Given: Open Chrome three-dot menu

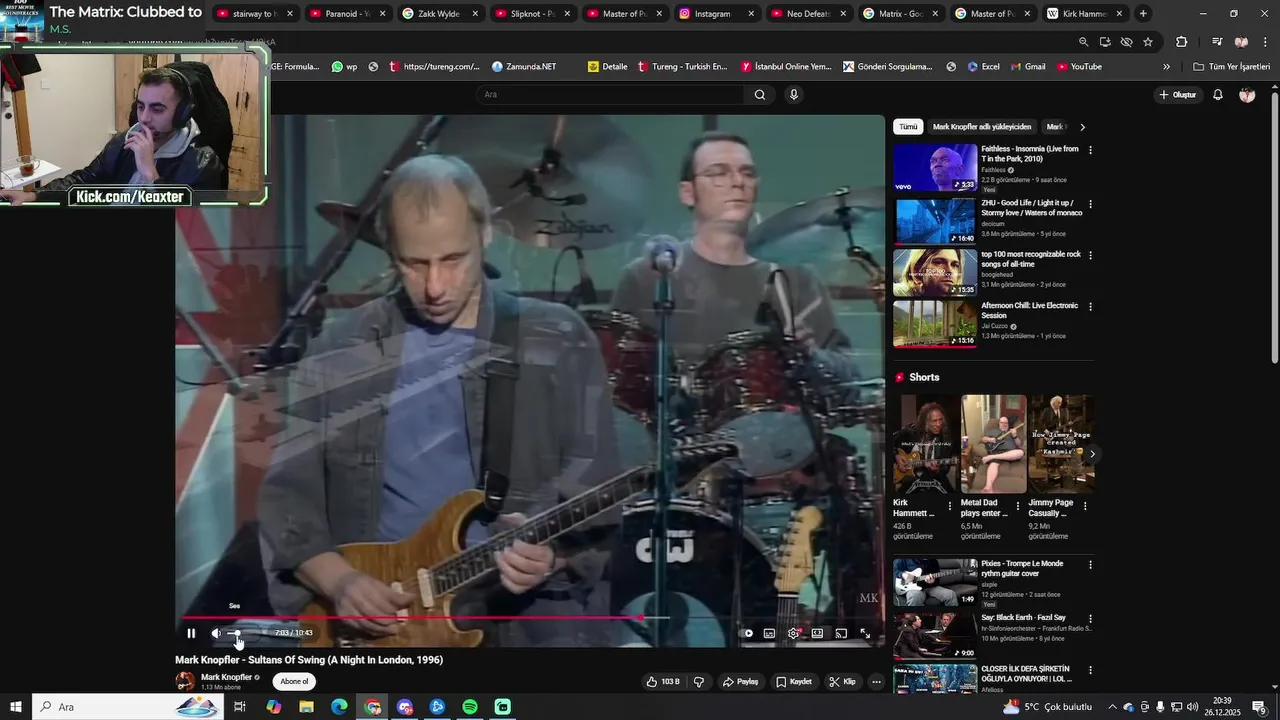Looking at the screenshot, I should (x=1265, y=42).
